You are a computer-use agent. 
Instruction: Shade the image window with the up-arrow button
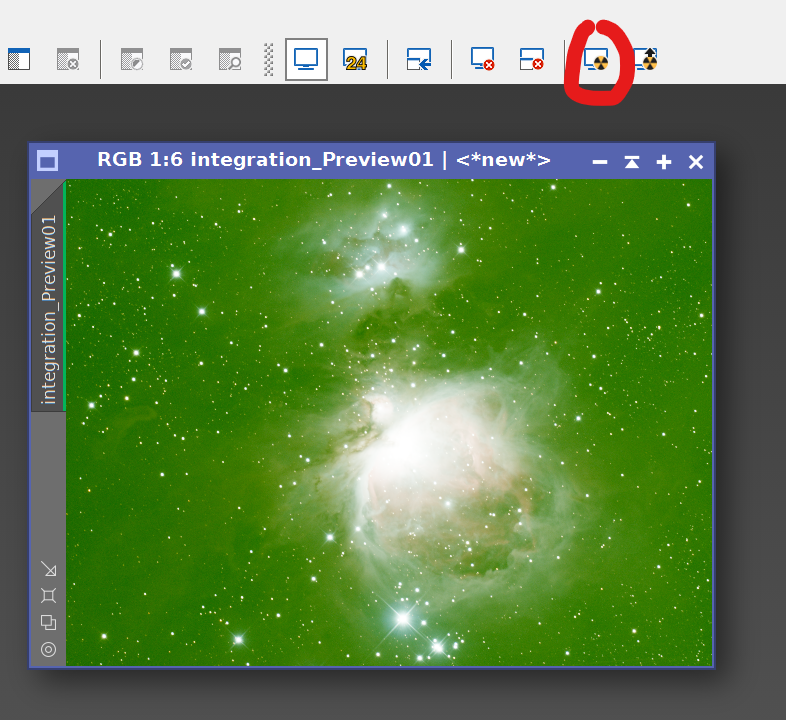[x=631, y=162]
